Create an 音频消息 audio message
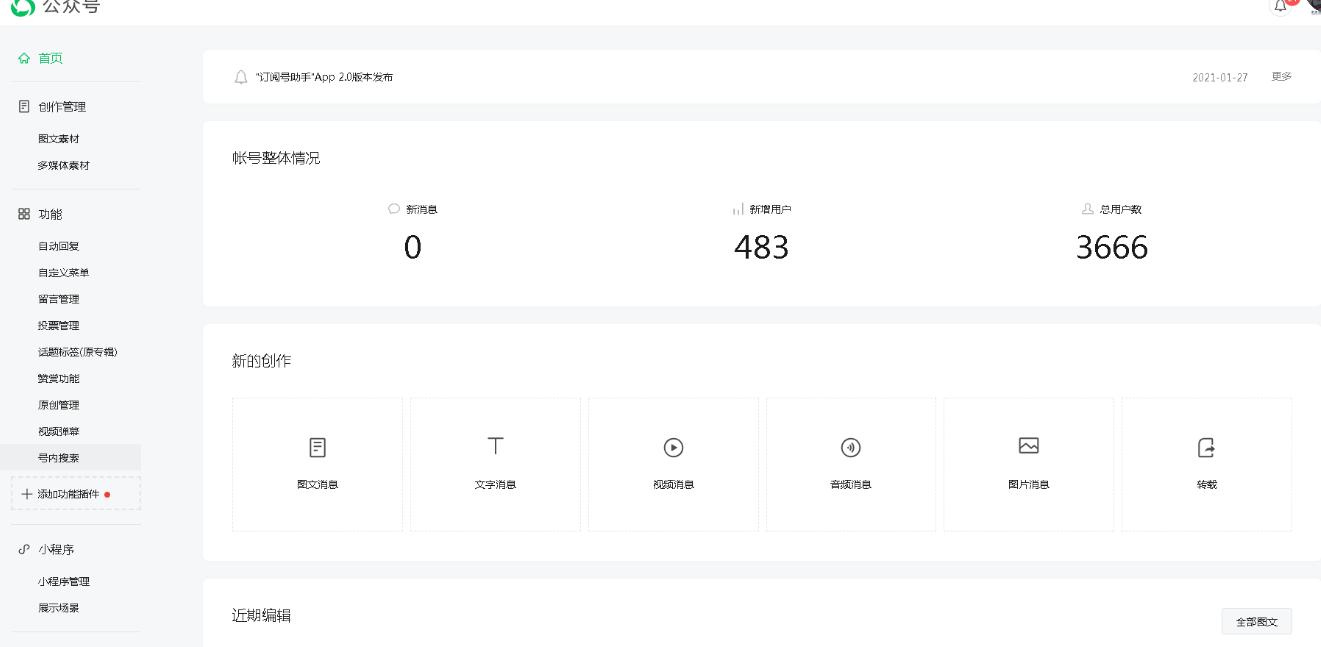 (851, 464)
